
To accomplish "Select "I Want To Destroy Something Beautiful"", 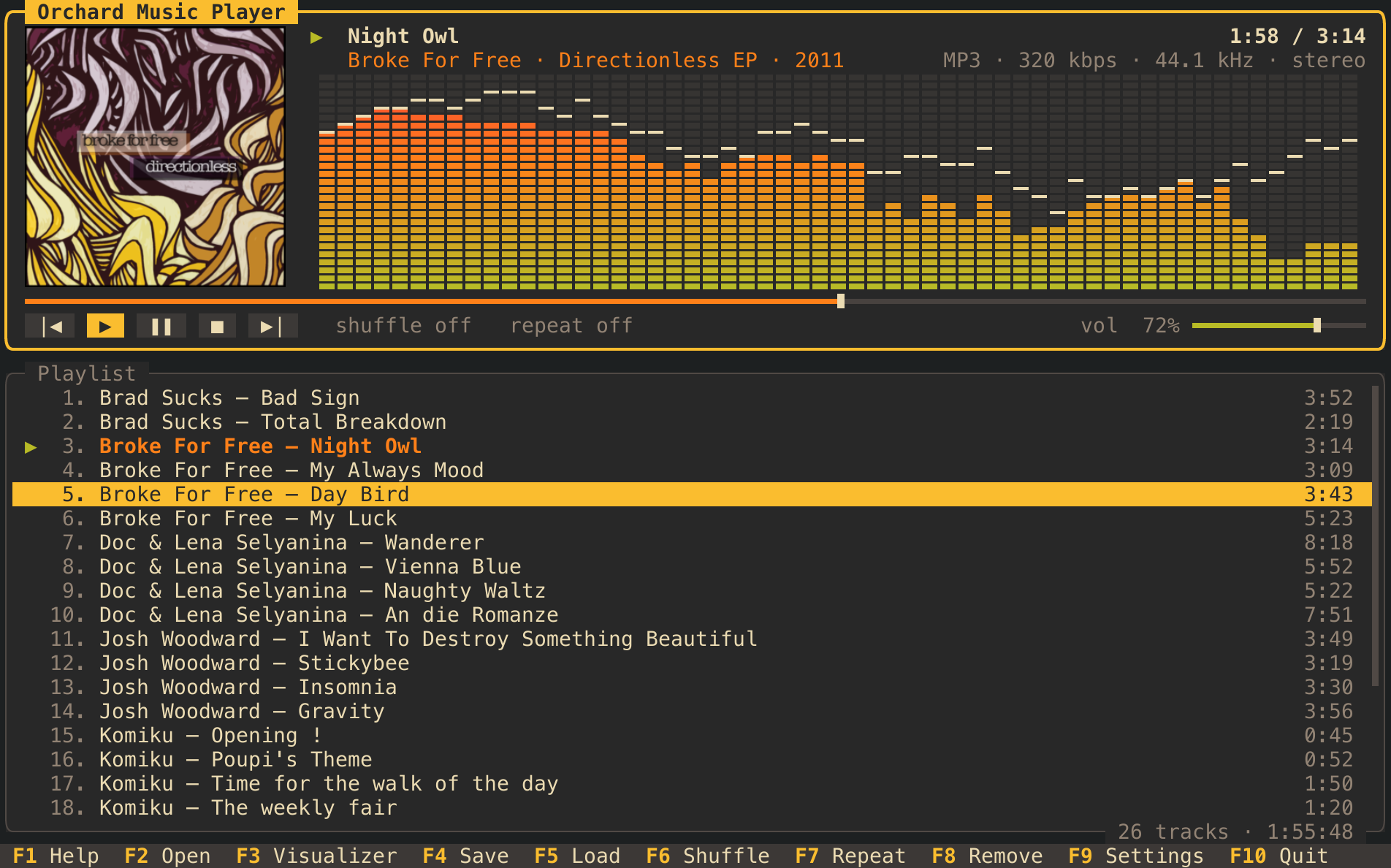I will tap(692, 639).
